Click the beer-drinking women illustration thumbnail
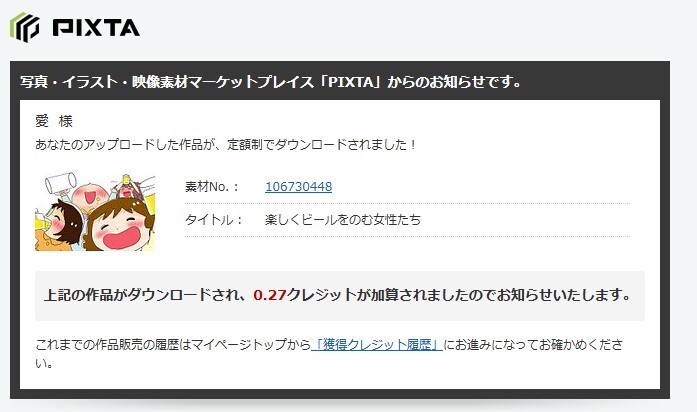This screenshot has height=412, width=697. (95, 212)
